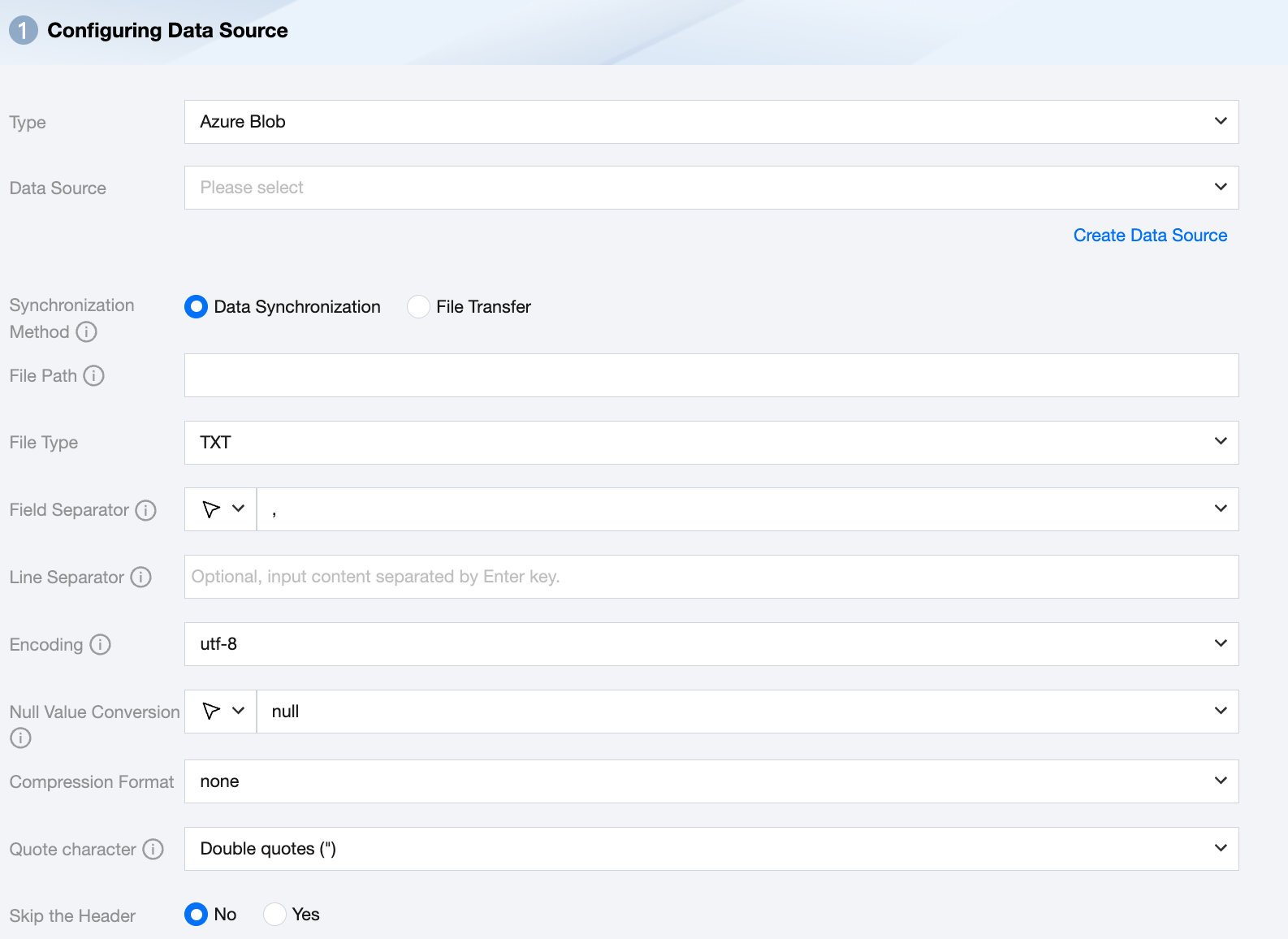Viewport: 1288px width, 939px height.
Task: Click the pointer icon in Null Value Conversion row
Action: point(211,712)
